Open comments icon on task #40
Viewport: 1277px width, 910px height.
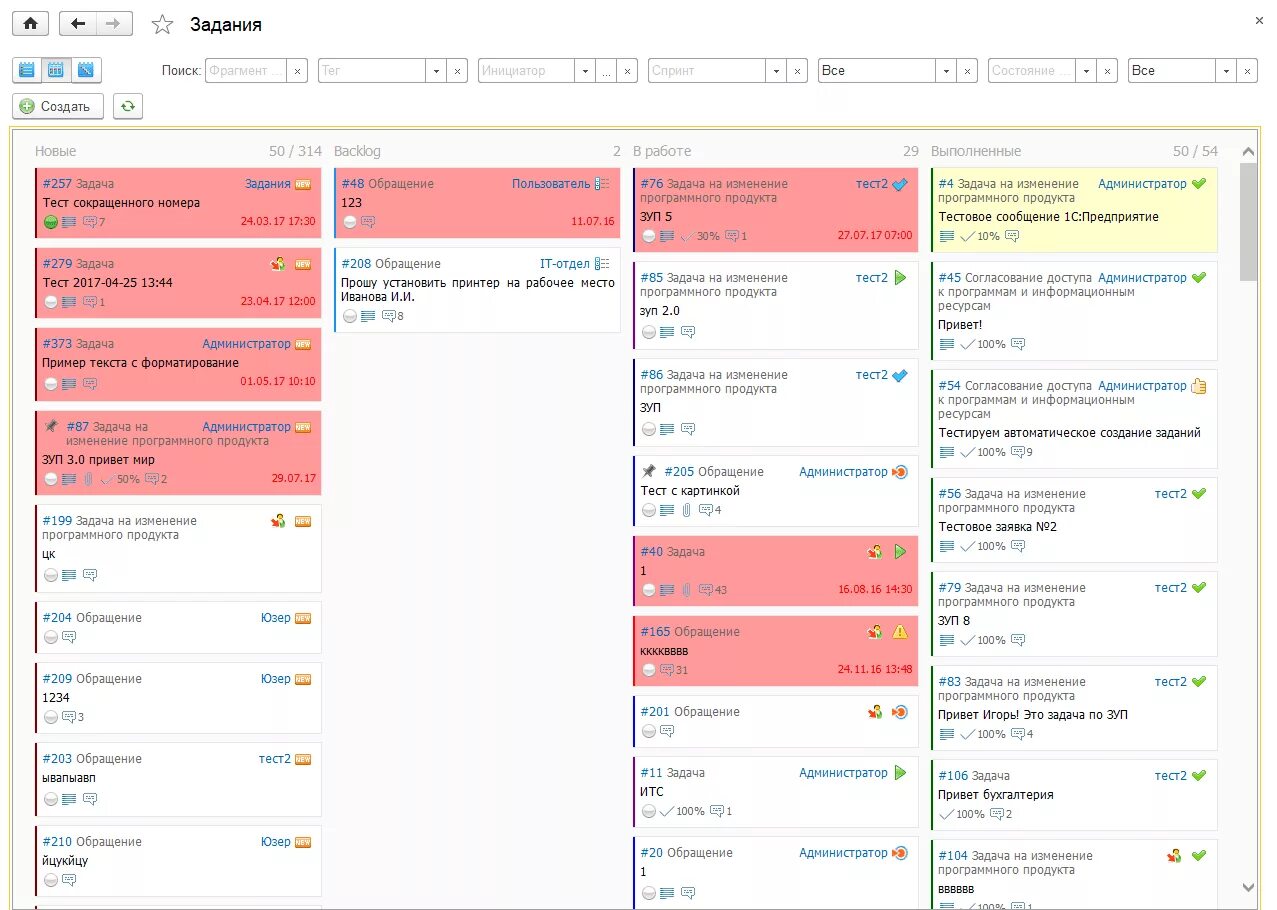(x=706, y=590)
